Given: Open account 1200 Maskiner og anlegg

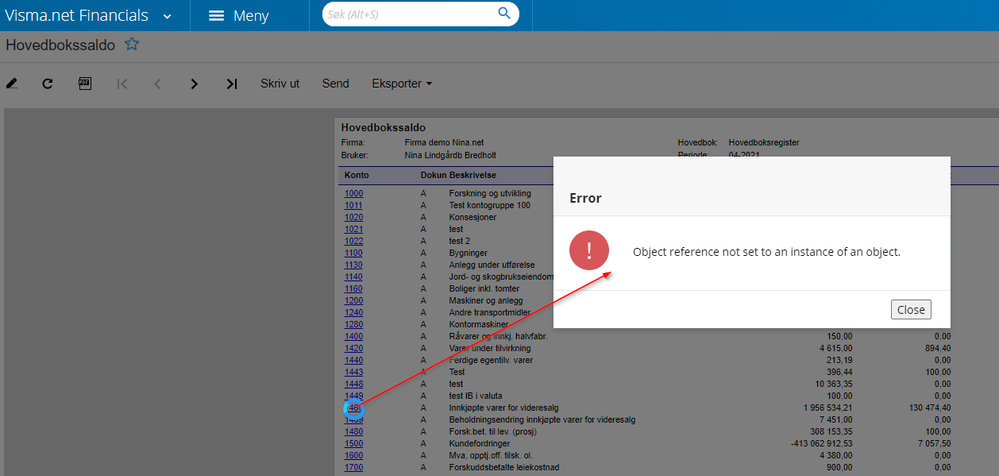Looking at the screenshot, I should [x=354, y=300].
